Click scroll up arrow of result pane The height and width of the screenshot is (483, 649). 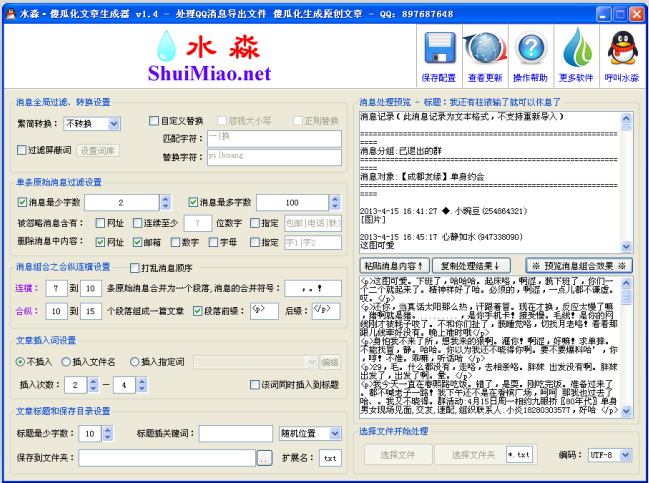626,283
